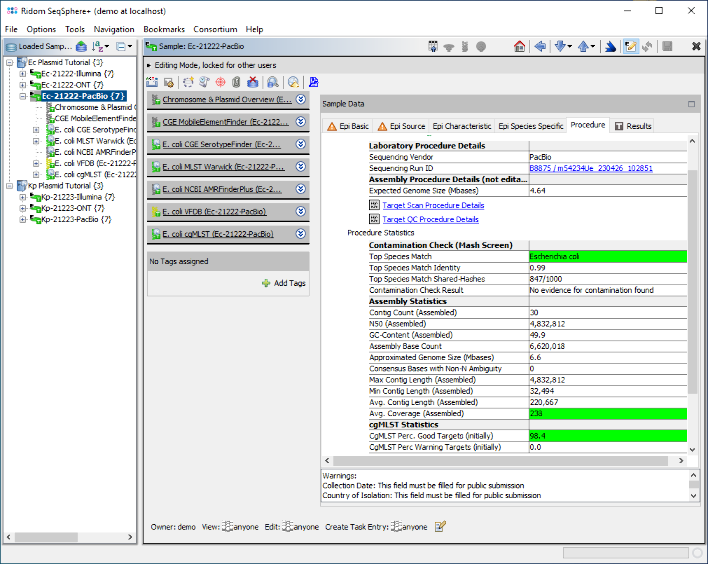Click the blue back arrow icon
The width and height of the screenshot is (708, 564).
click(x=540, y=47)
